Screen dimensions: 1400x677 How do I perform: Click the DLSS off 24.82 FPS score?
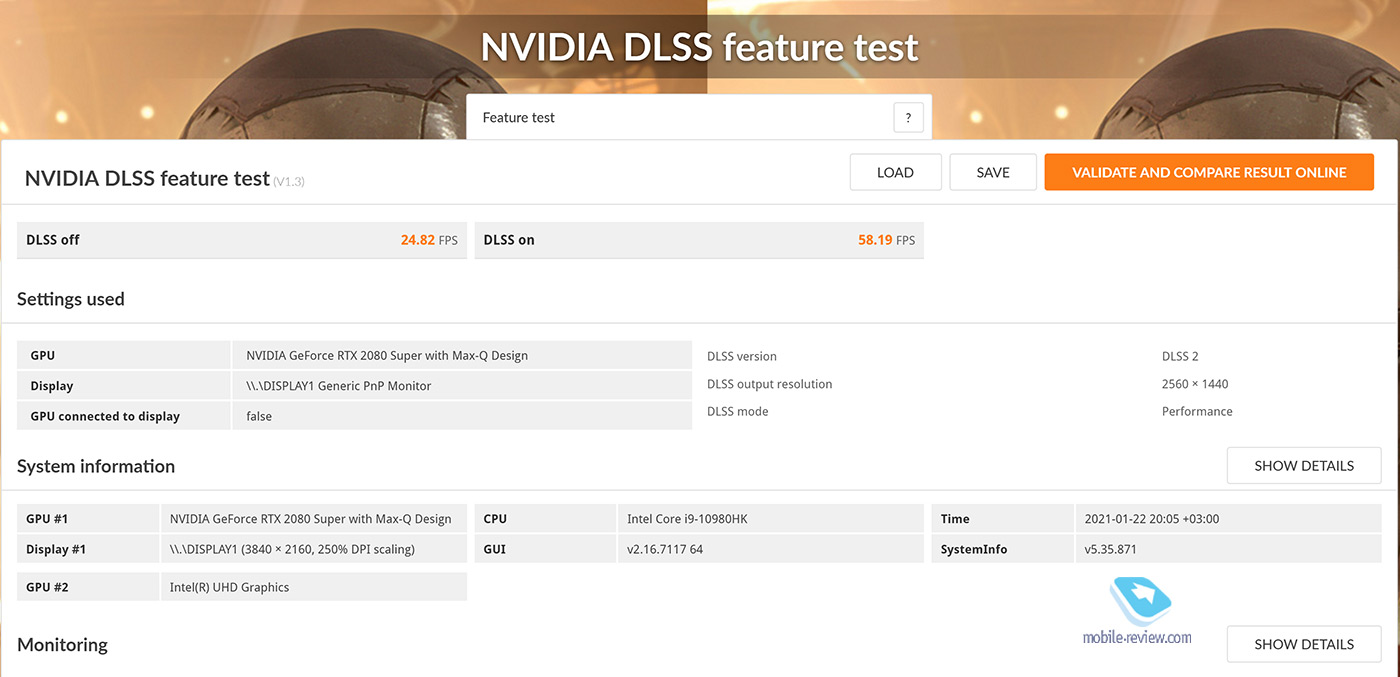(x=428, y=240)
